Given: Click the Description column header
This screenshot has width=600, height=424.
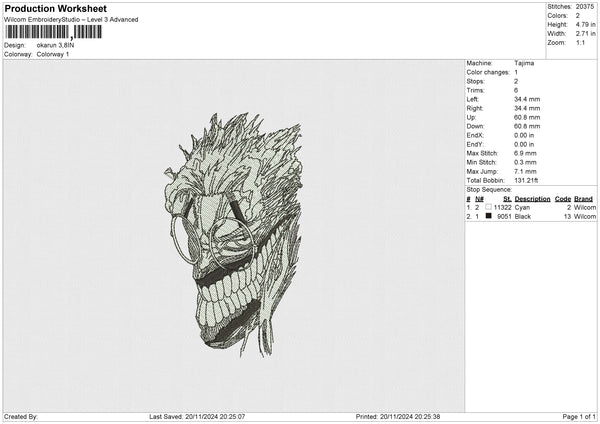Looking at the screenshot, I should [532, 199].
